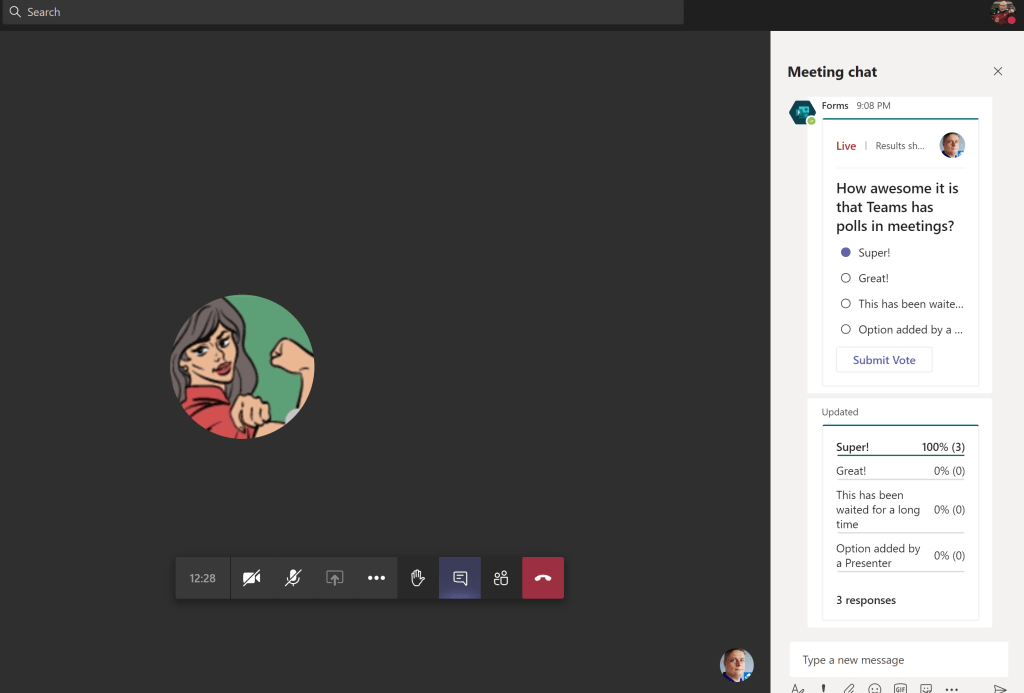
Task: Close the Meeting chat panel
Action: coord(998,72)
